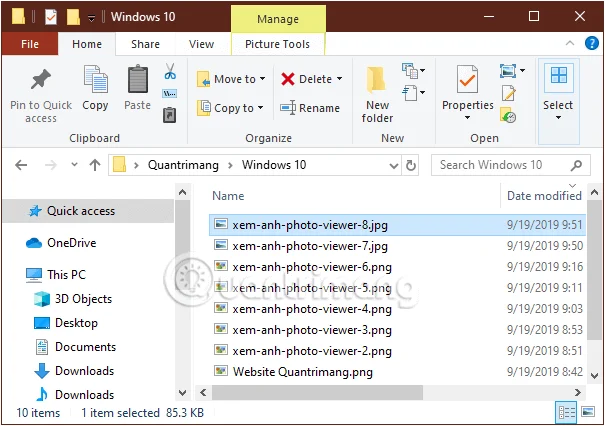Image resolution: width=605 pixels, height=426 pixels.
Task: Click navigation pane scroll down arrow
Action: 183,393
